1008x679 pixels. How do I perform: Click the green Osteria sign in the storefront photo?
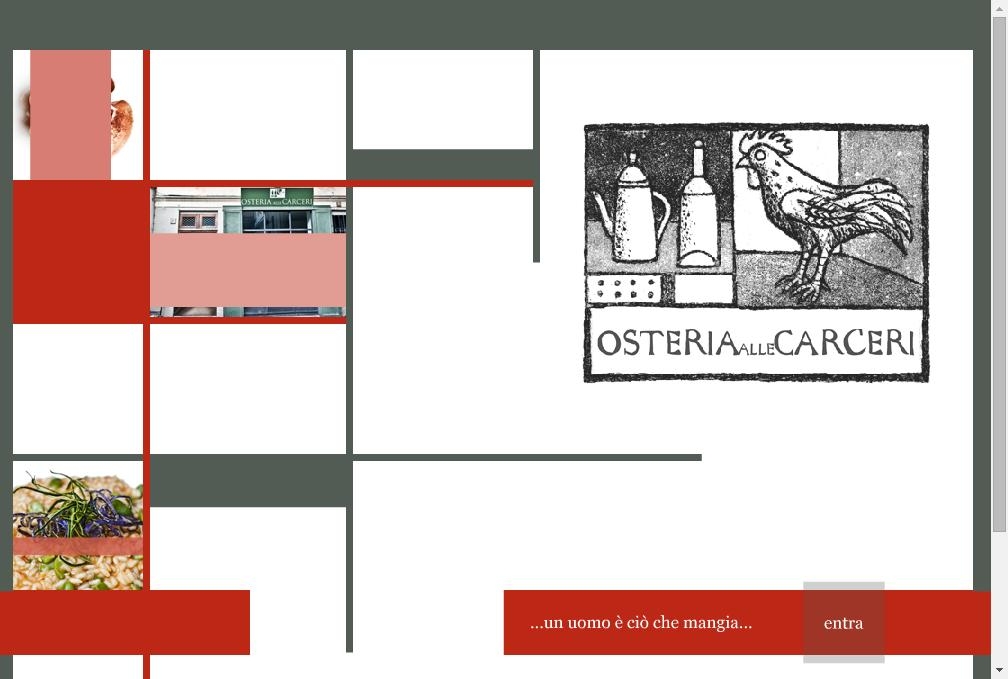(277, 197)
